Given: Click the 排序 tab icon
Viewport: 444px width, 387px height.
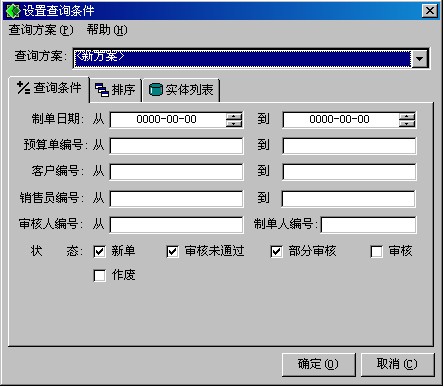Looking at the screenshot, I should tap(102, 90).
